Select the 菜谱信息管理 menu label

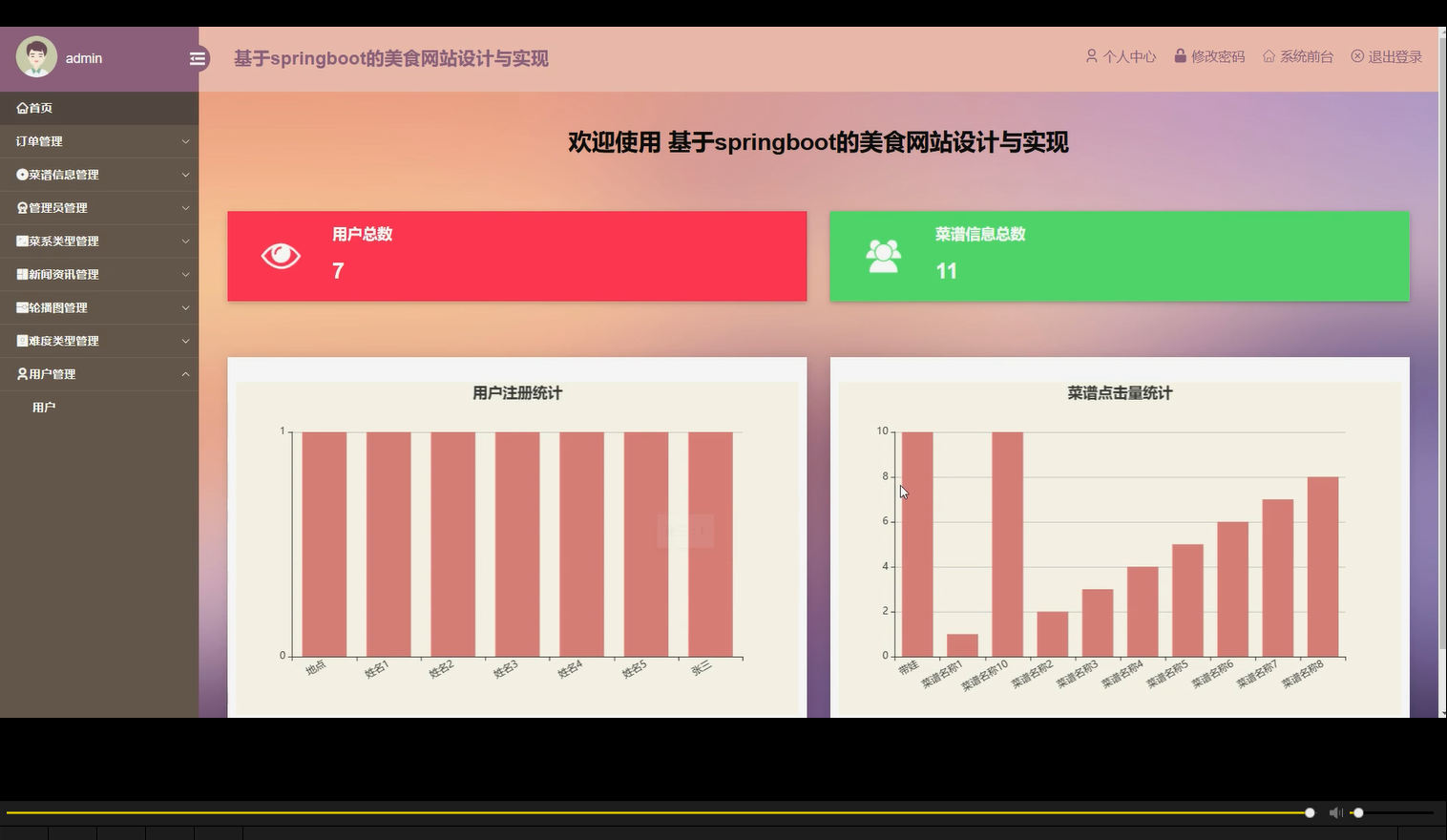click(64, 175)
